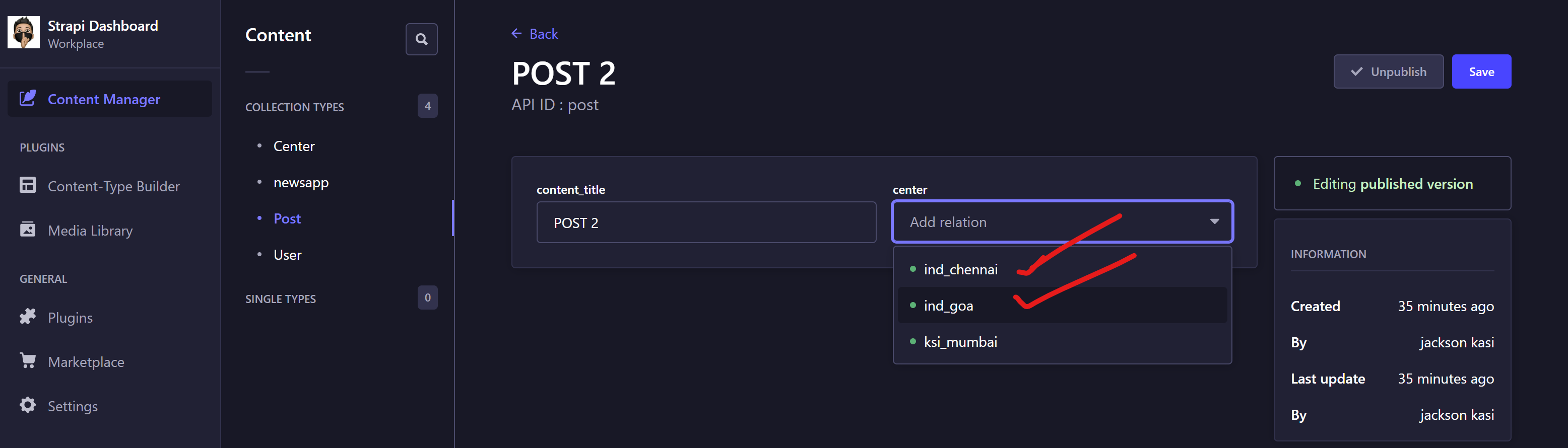Click the Plugins puzzle icon
1568x448 pixels.
(x=27, y=317)
